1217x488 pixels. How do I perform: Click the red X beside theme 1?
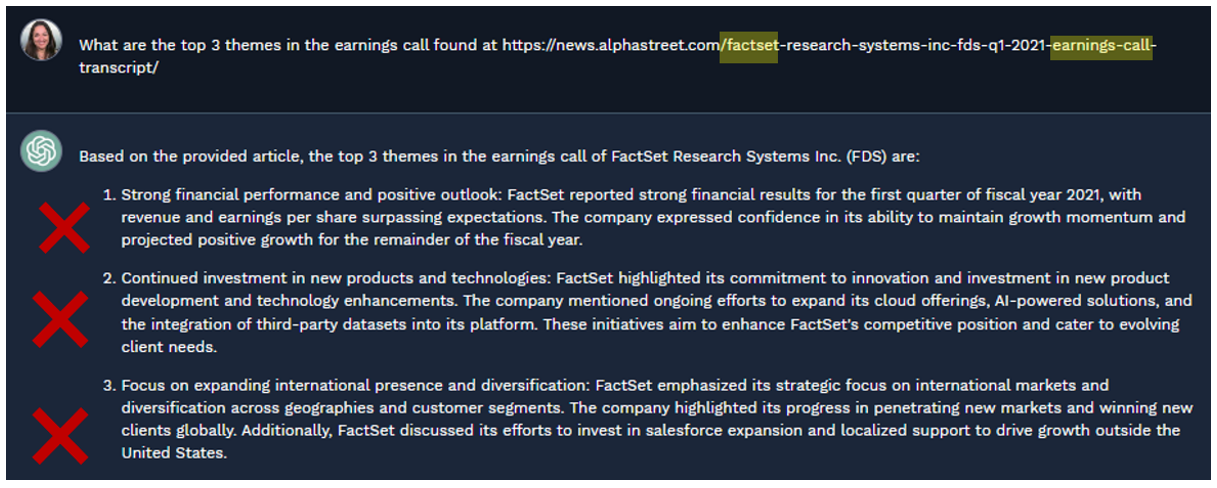(64, 225)
